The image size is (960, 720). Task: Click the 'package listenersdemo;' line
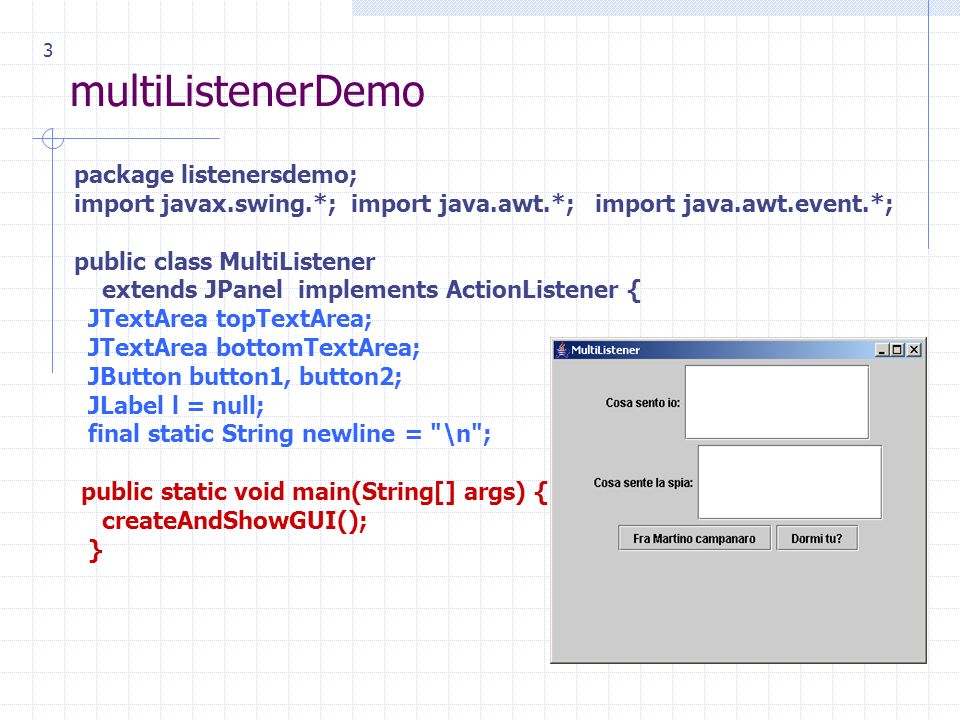click(216, 175)
